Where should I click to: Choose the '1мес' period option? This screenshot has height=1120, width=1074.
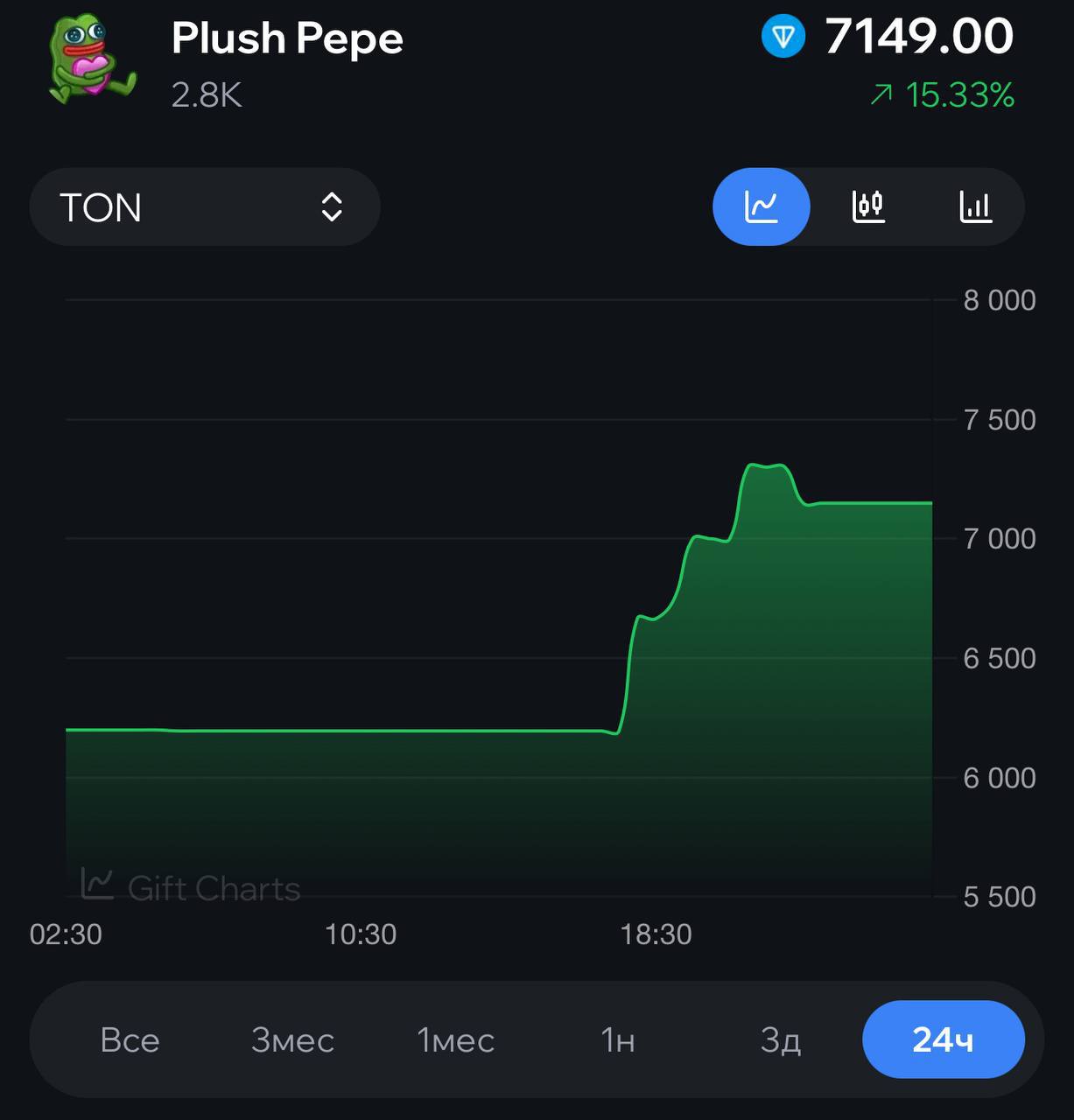[455, 1039]
